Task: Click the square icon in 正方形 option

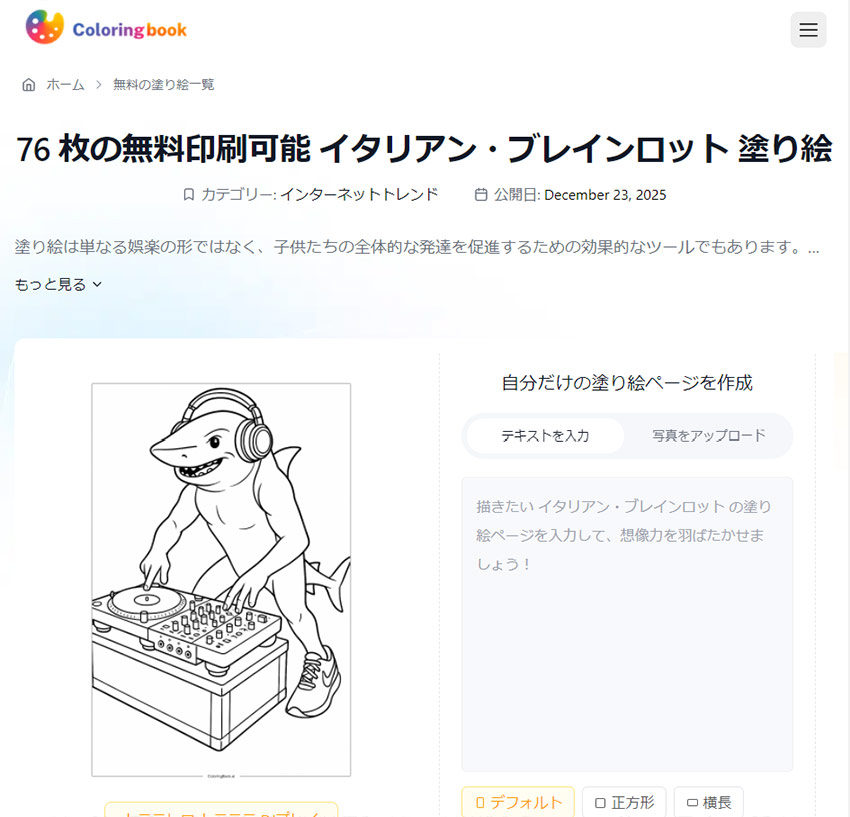Action: 600,803
